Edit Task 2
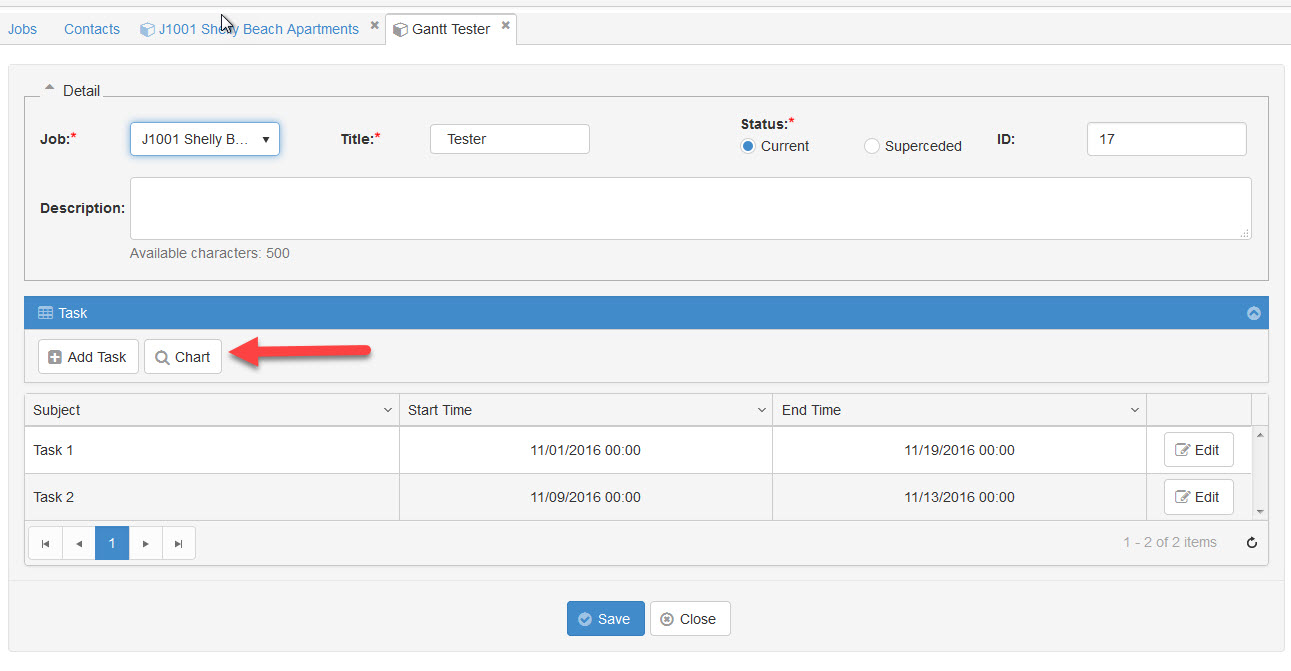1291x671 pixels. coord(1198,497)
